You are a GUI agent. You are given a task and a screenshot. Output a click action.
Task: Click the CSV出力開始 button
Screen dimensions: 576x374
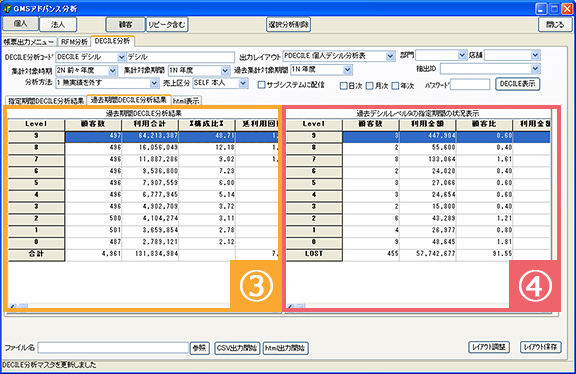237,348
